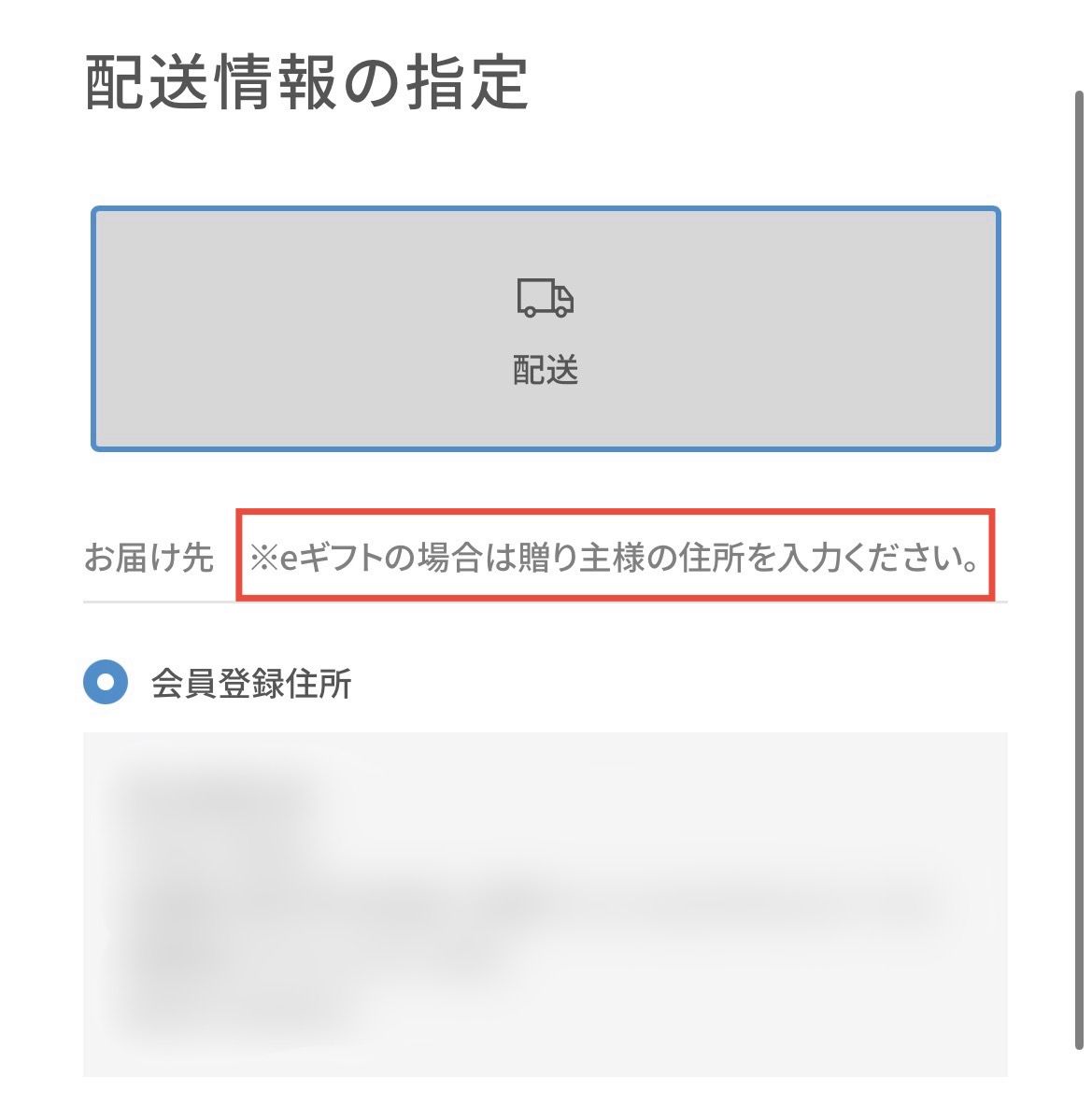Click the 贈り主様 word in the note
The width and height of the screenshot is (1092, 1120).
pyautogui.click(x=581, y=557)
